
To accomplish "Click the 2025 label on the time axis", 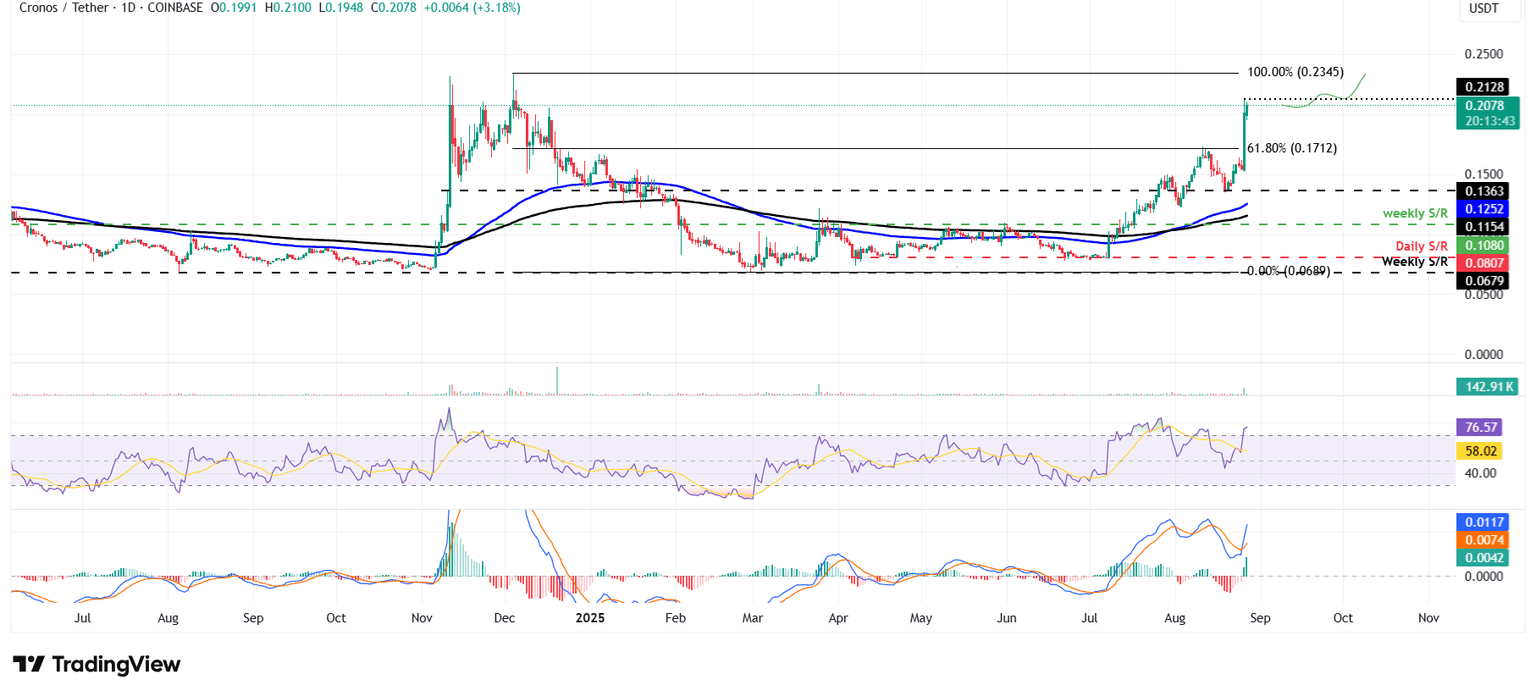I will pyautogui.click(x=589, y=618).
